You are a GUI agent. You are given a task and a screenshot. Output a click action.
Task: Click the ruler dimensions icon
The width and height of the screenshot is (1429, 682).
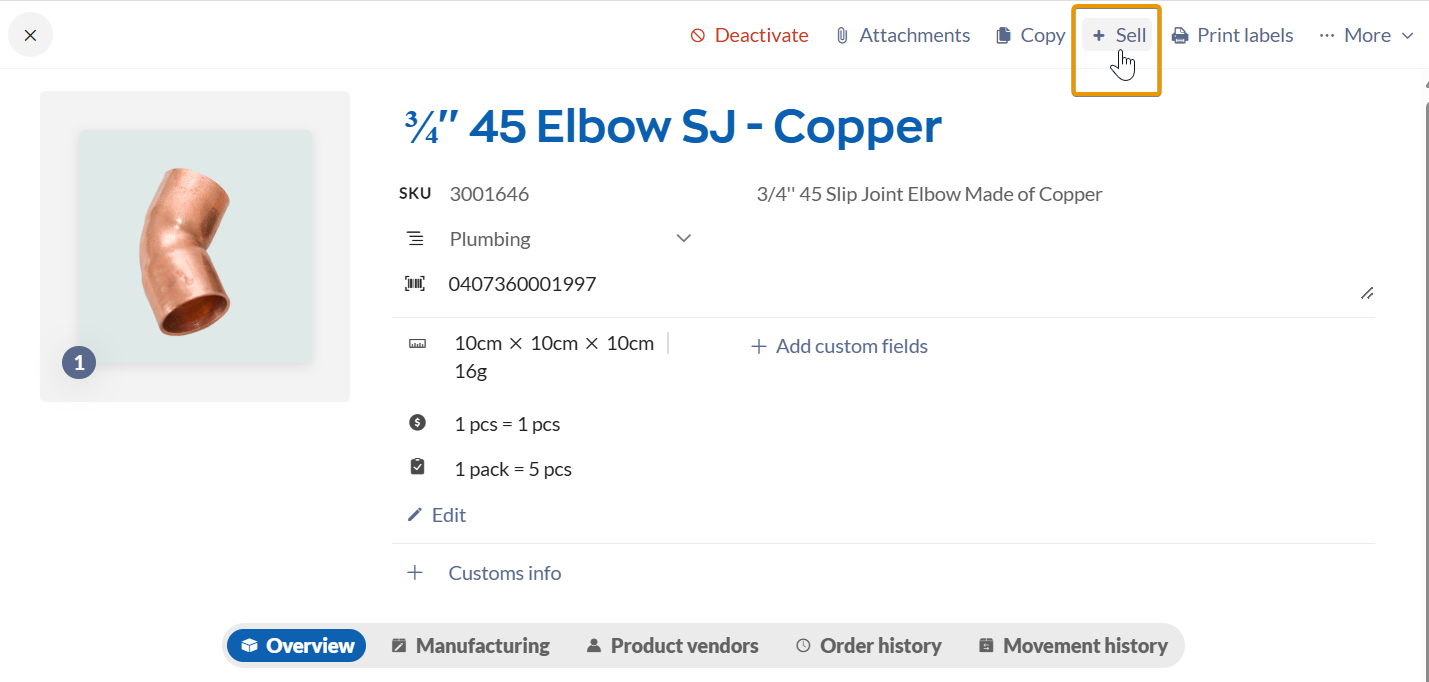point(417,344)
